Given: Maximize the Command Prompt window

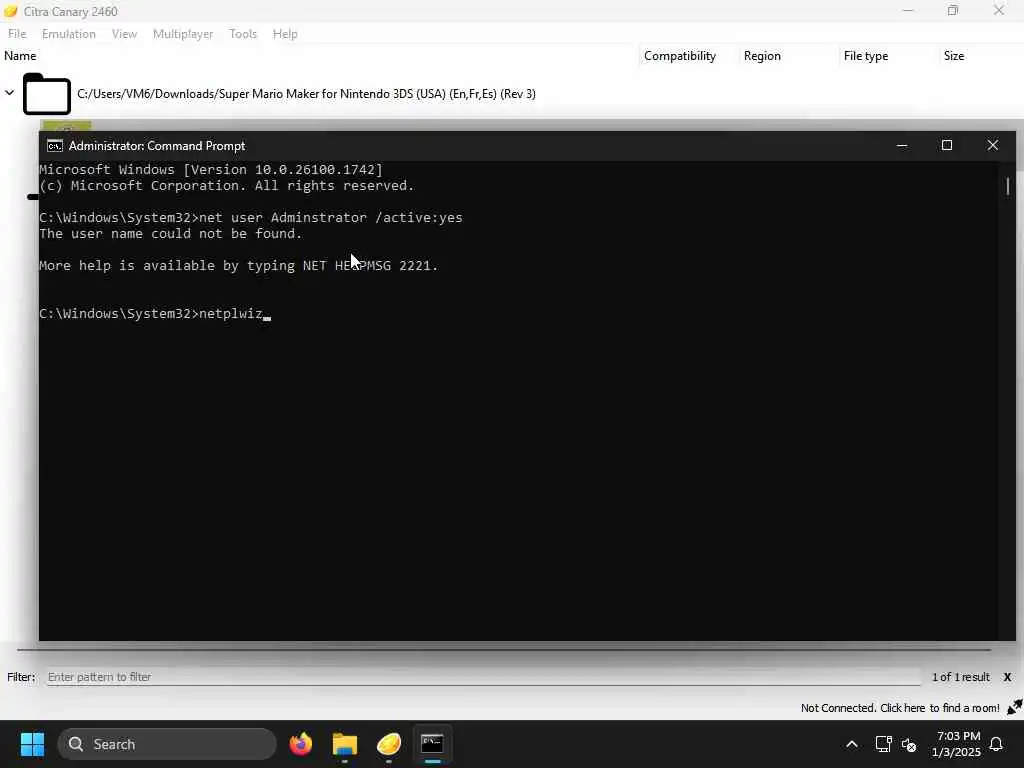Looking at the screenshot, I should 947,146.
